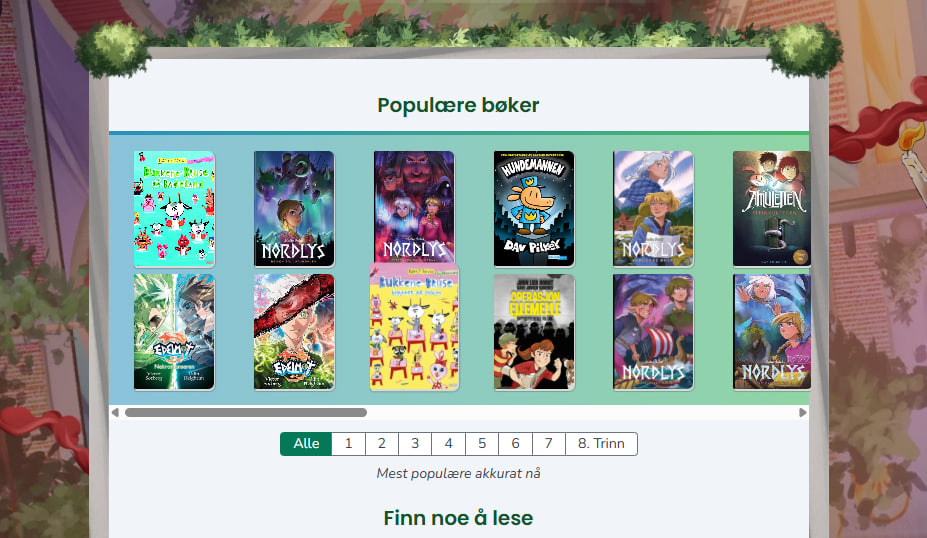The height and width of the screenshot is (538, 927).
Task: Filter books by grade 7
Action: click(549, 444)
